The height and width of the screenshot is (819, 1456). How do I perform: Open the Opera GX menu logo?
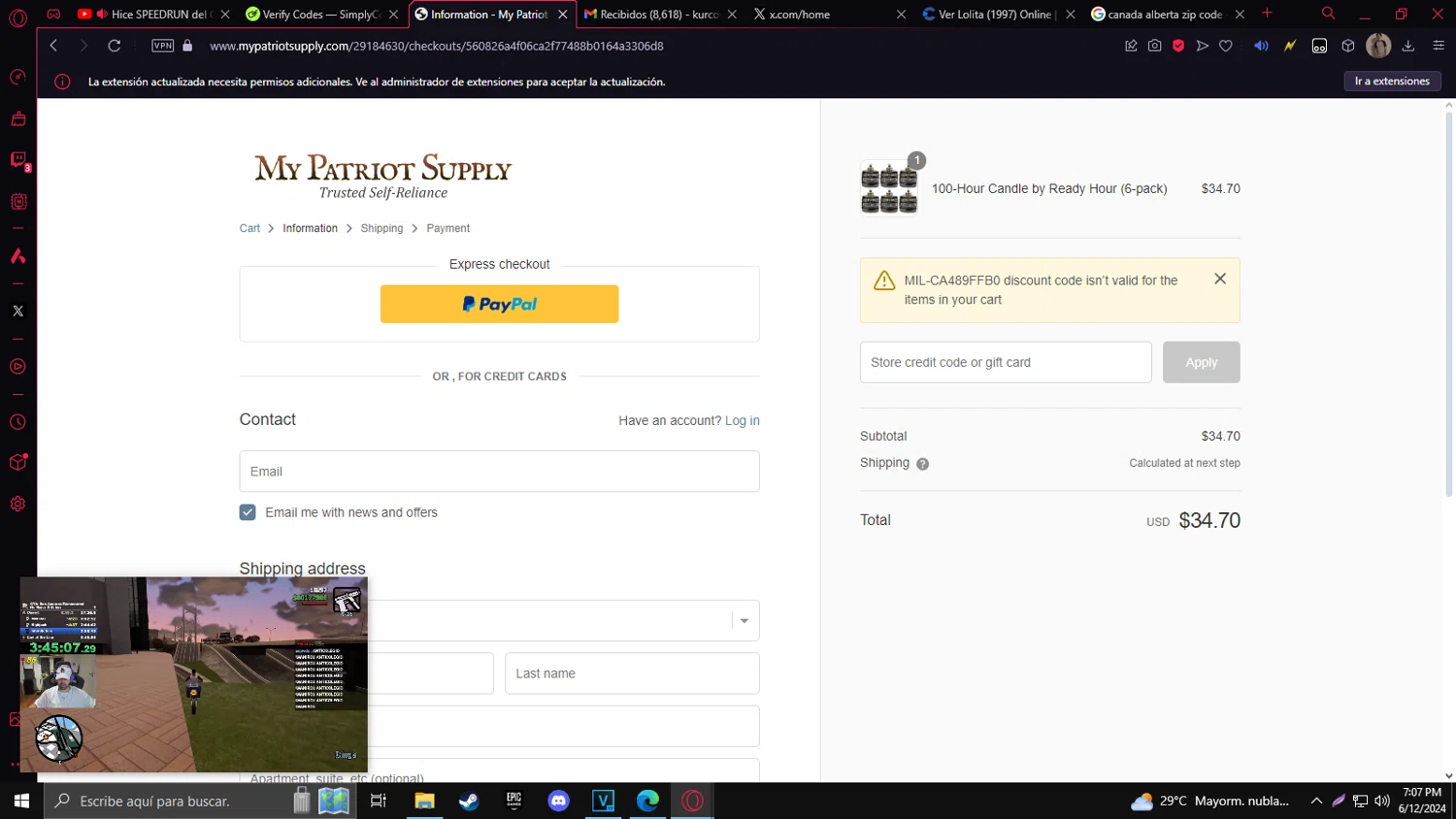point(17,17)
